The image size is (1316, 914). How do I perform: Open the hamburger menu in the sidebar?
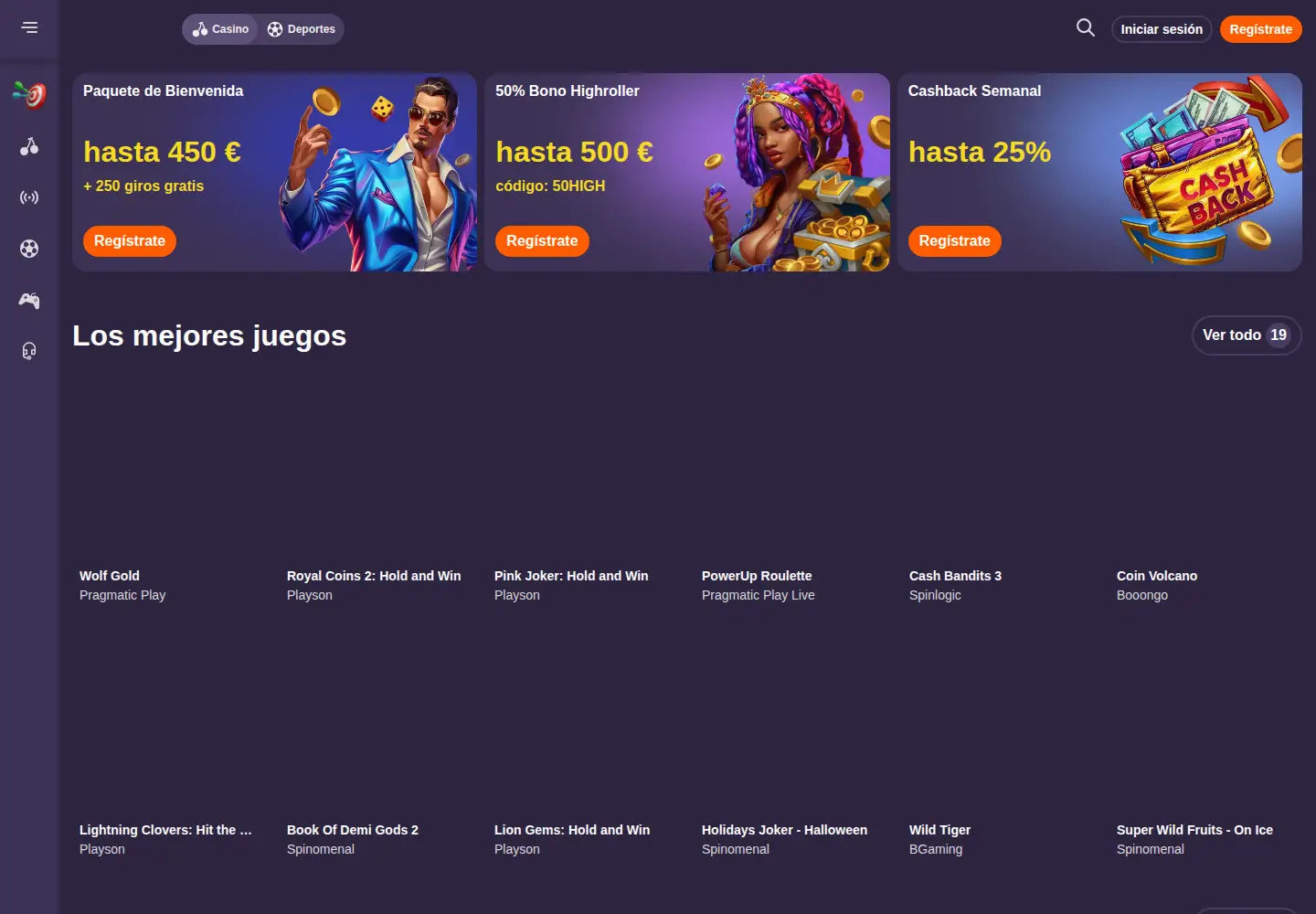pos(29,27)
